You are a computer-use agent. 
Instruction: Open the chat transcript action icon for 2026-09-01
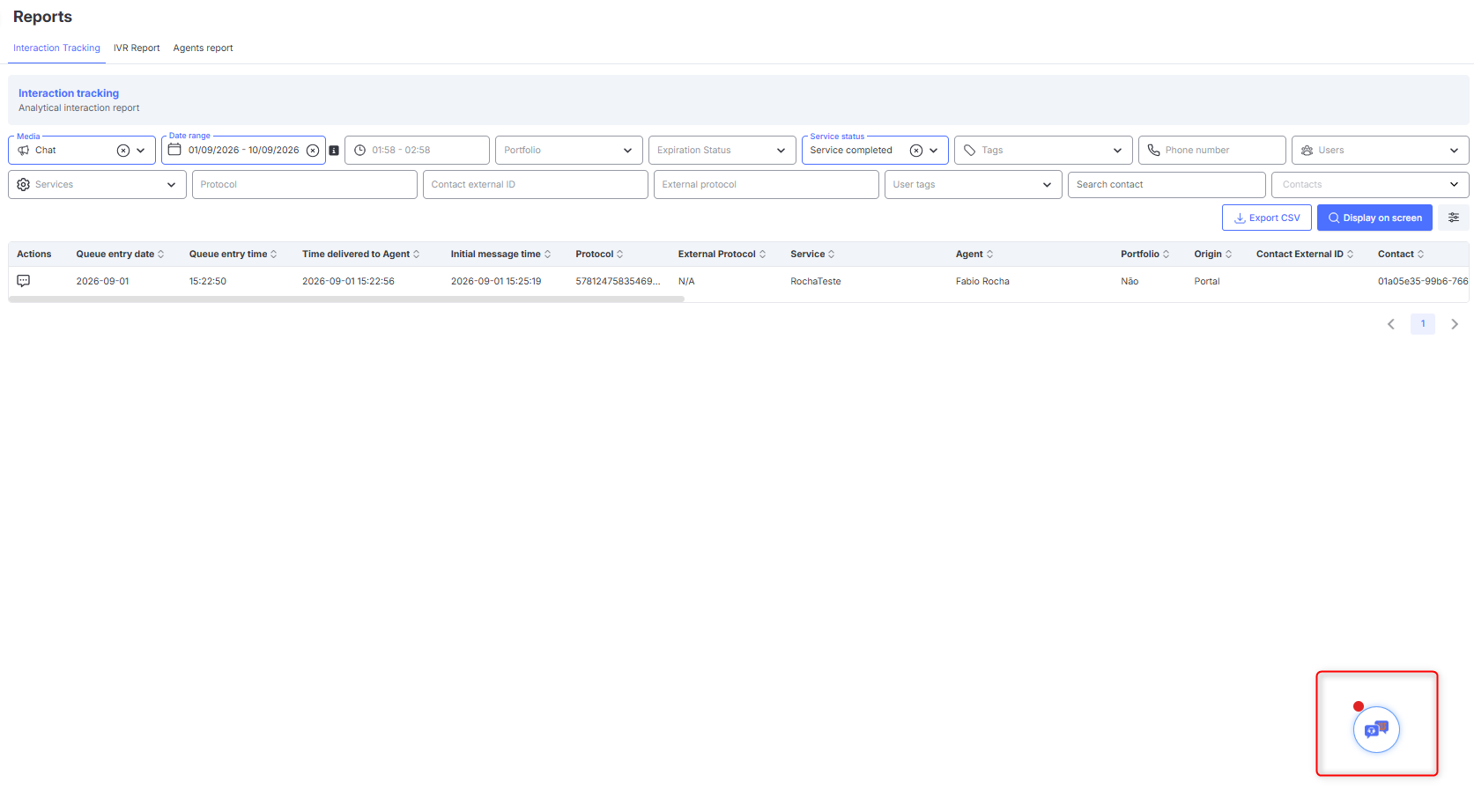(x=24, y=281)
